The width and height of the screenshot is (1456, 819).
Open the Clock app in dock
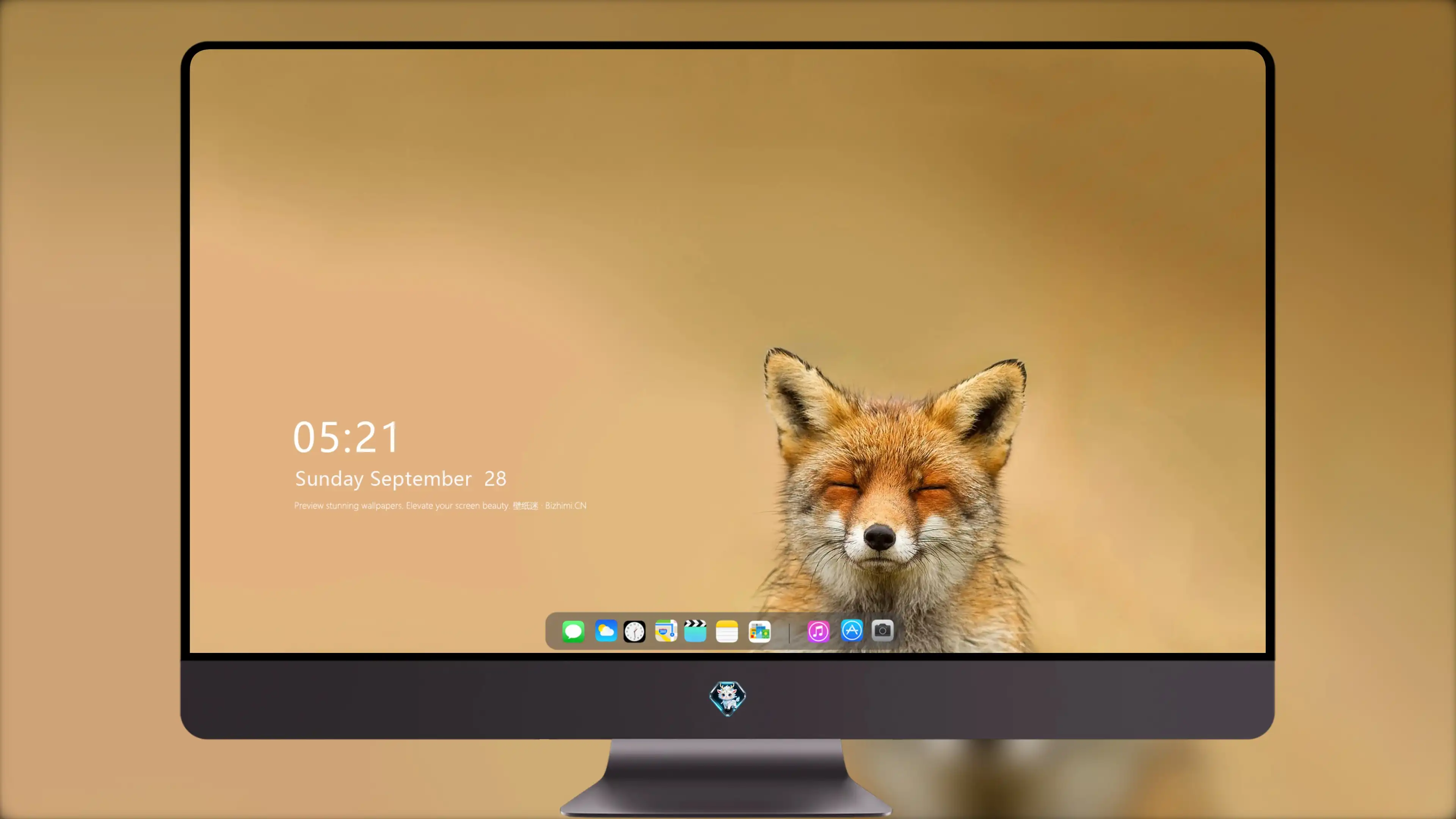click(x=634, y=631)
